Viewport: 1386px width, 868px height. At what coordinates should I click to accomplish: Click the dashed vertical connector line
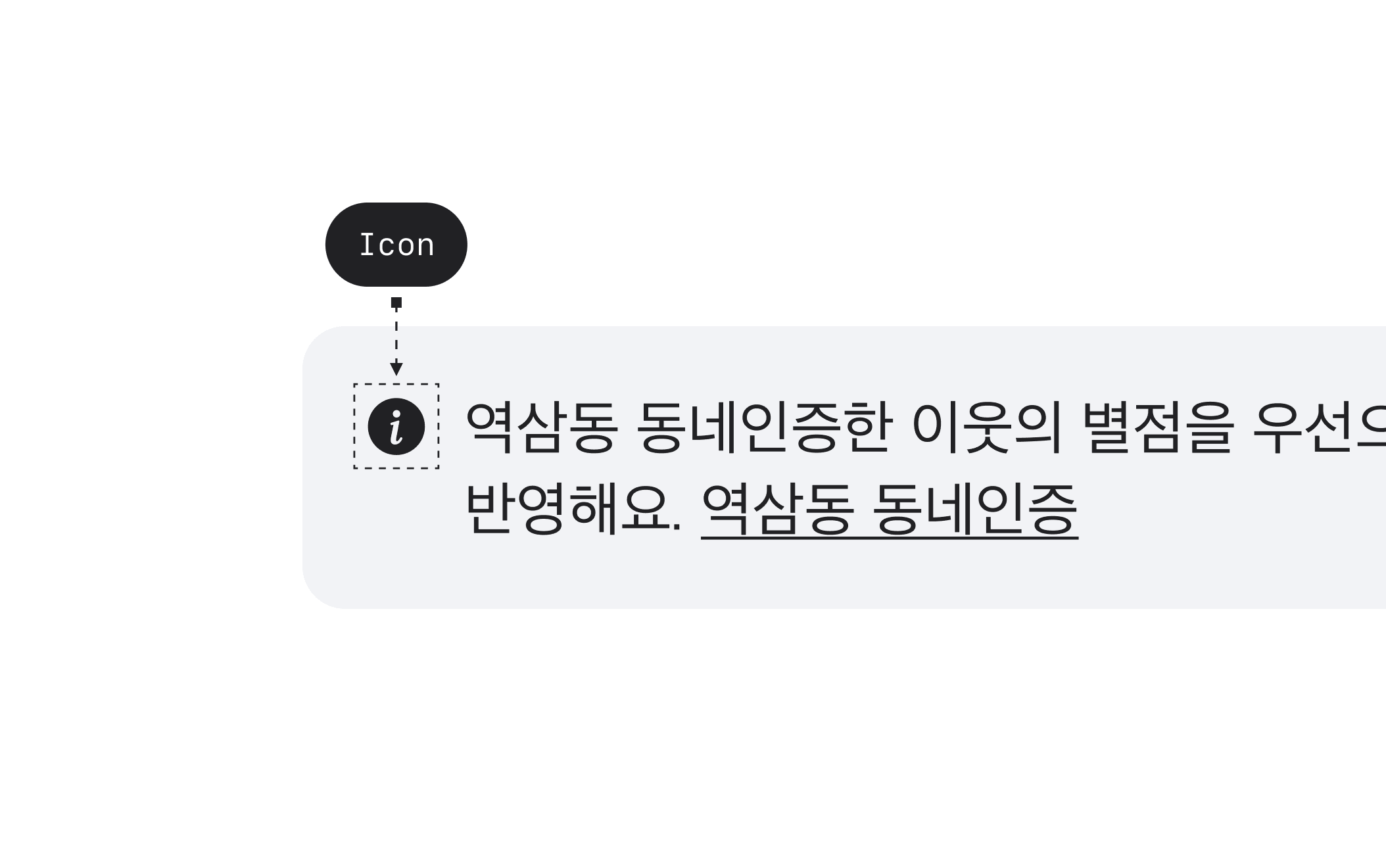click(x=396, y=335)
